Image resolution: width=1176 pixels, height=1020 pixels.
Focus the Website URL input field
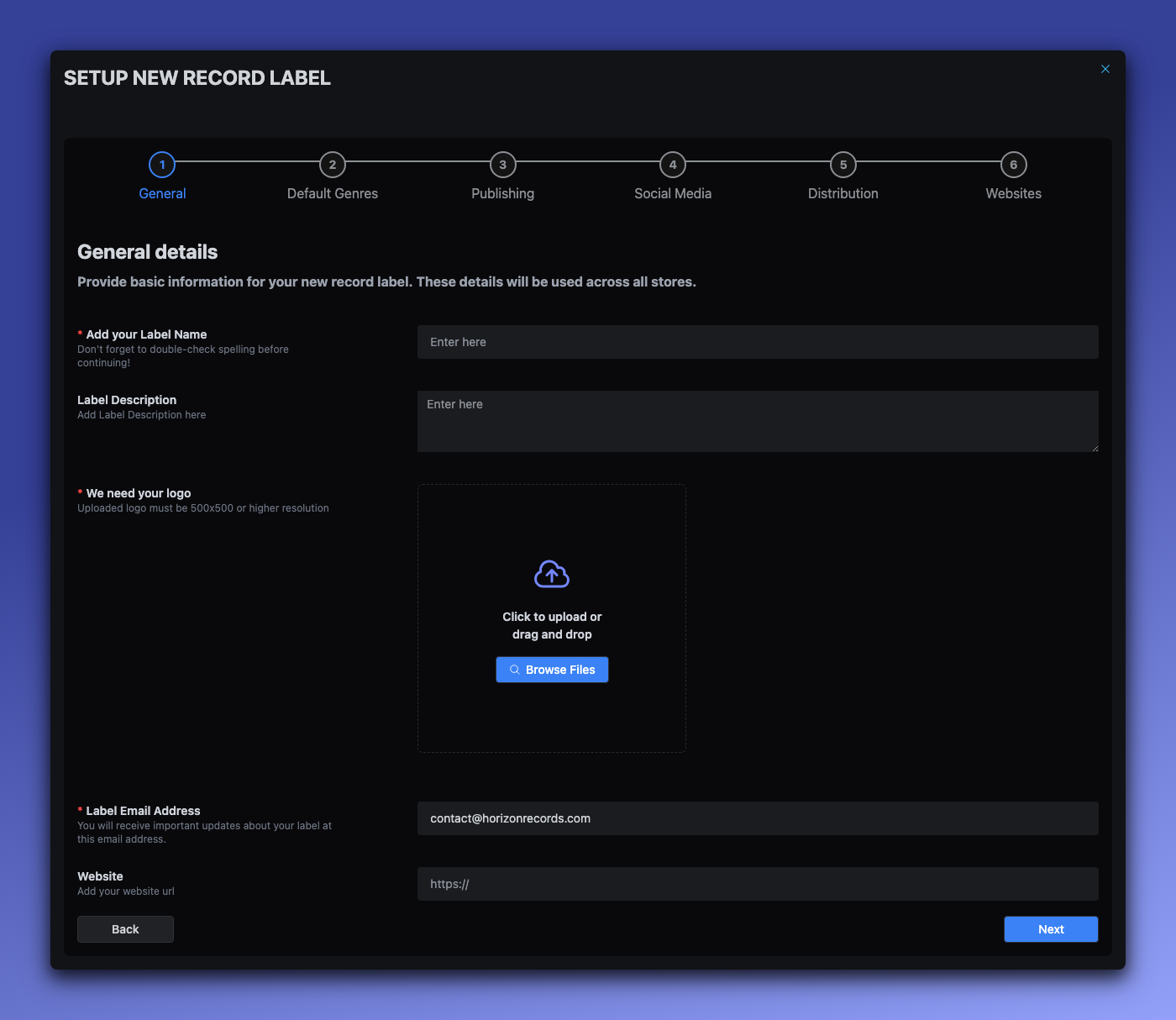[x=758, y=884]
